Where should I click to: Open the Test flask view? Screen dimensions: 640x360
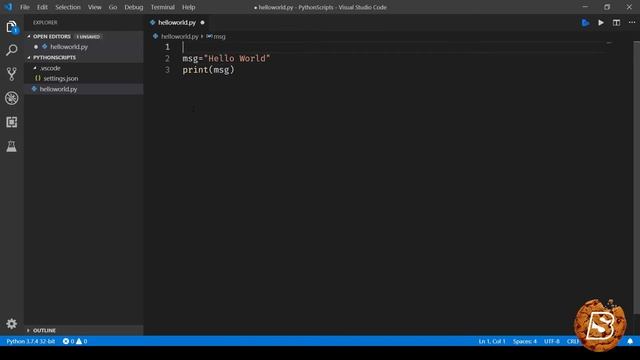point(11,146)
